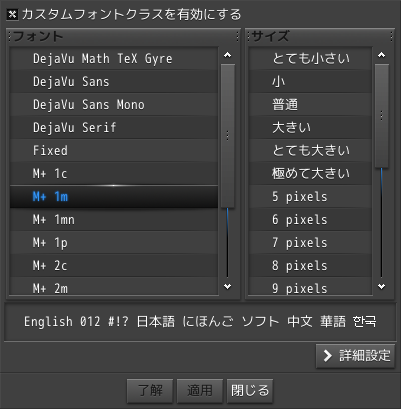Select the Fixed font entry
Screen dimensions: 401x409
pyautogui.click(x=114, y=151)
